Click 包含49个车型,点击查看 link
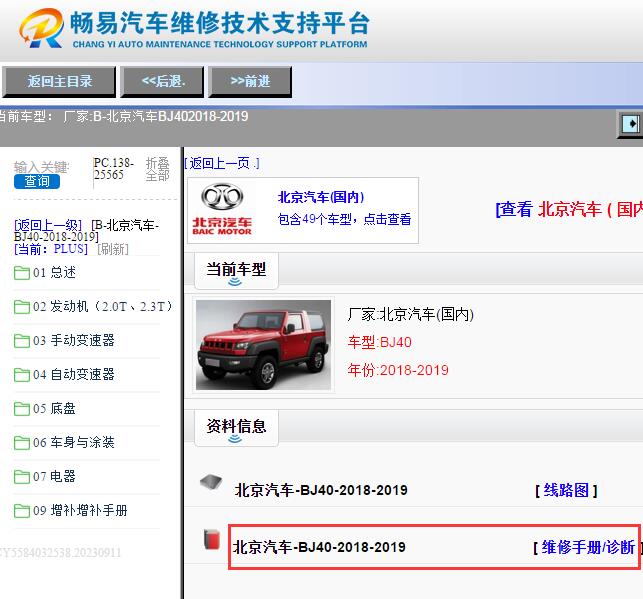Screen dimensions: 643x599 coord(344,219)
